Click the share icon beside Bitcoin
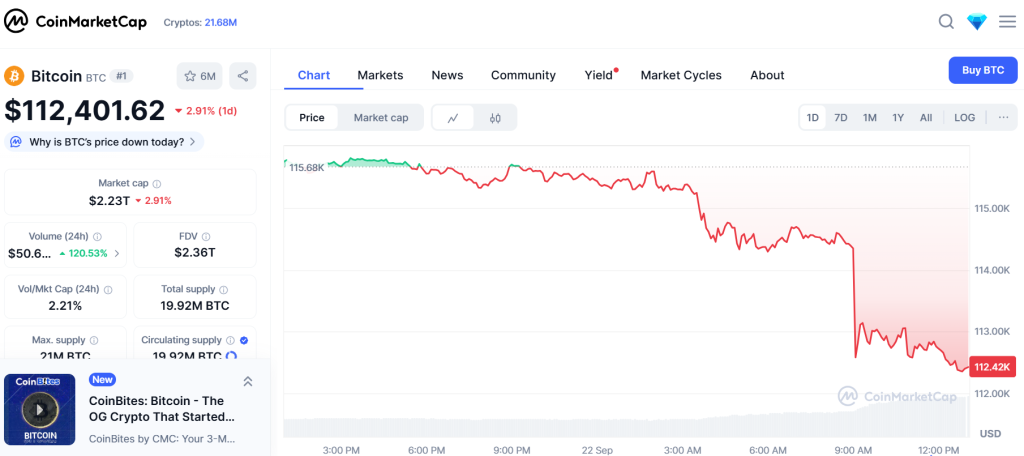Screen dimensions: 1024x456 (243, 76)
